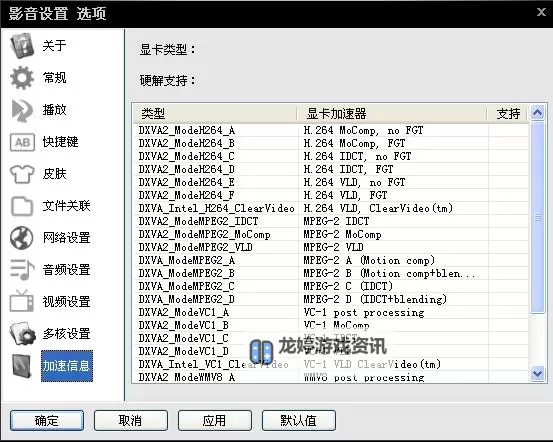Select the DXVA_ModeMPEG2_D row

click(x=331, y=299)
